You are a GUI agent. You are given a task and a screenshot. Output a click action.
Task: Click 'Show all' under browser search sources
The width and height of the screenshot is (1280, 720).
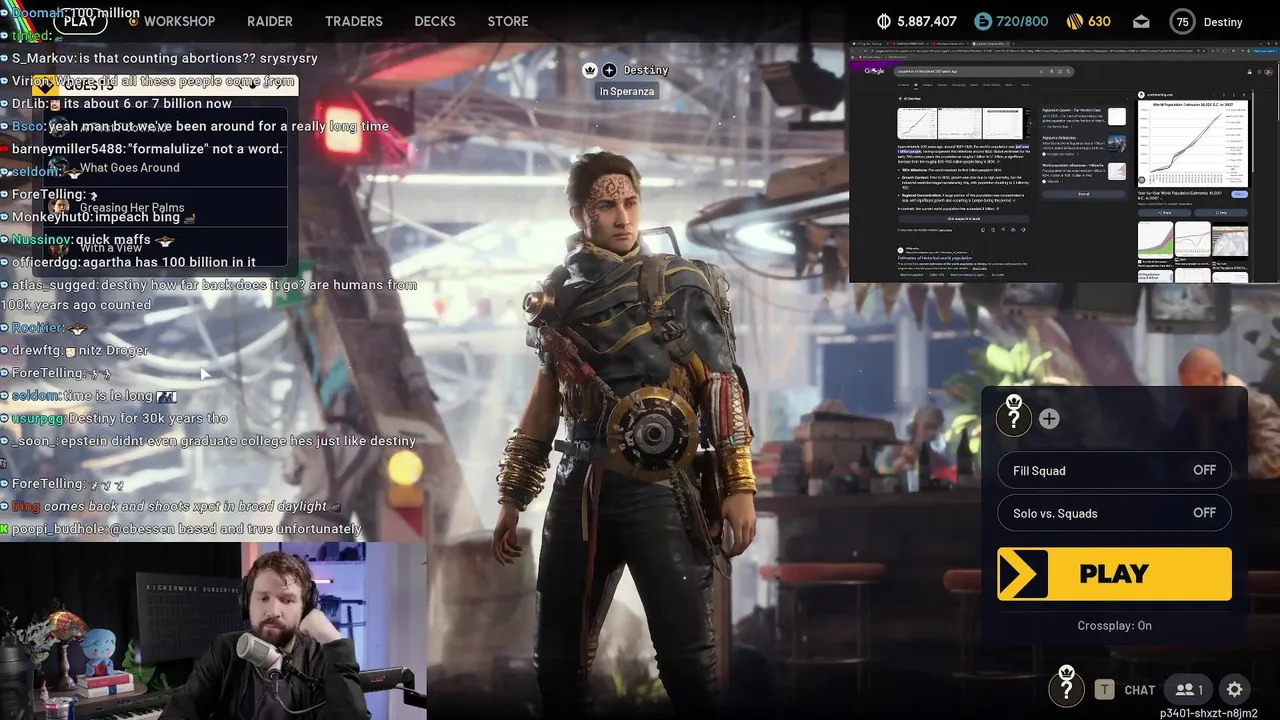pos(1084,194)
